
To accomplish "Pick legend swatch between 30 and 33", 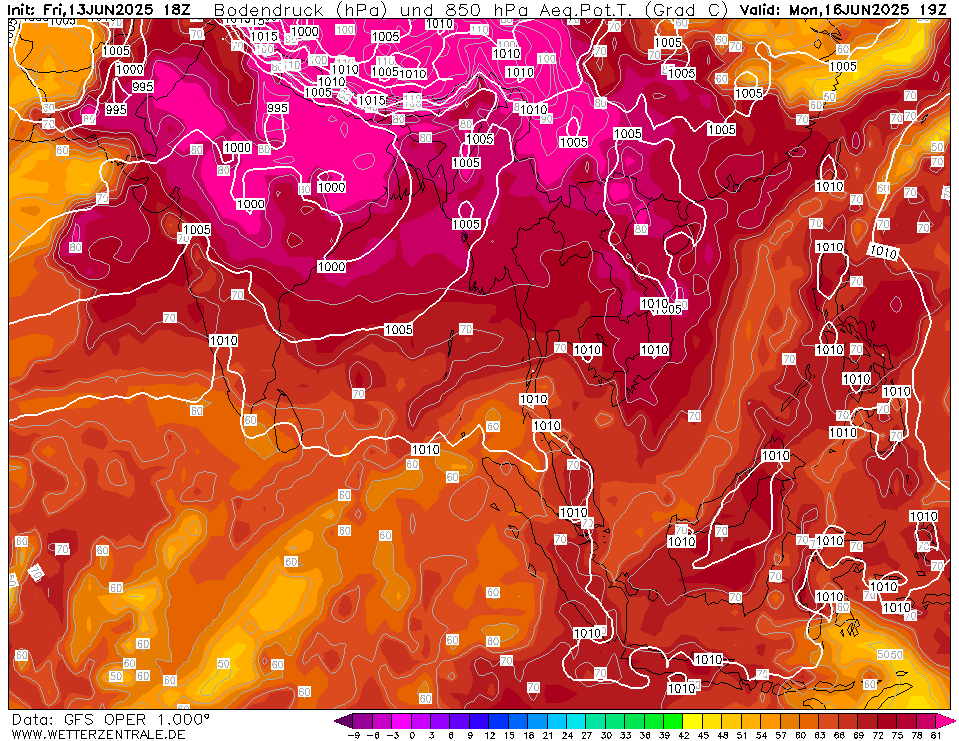I will [x=615, y=721].
